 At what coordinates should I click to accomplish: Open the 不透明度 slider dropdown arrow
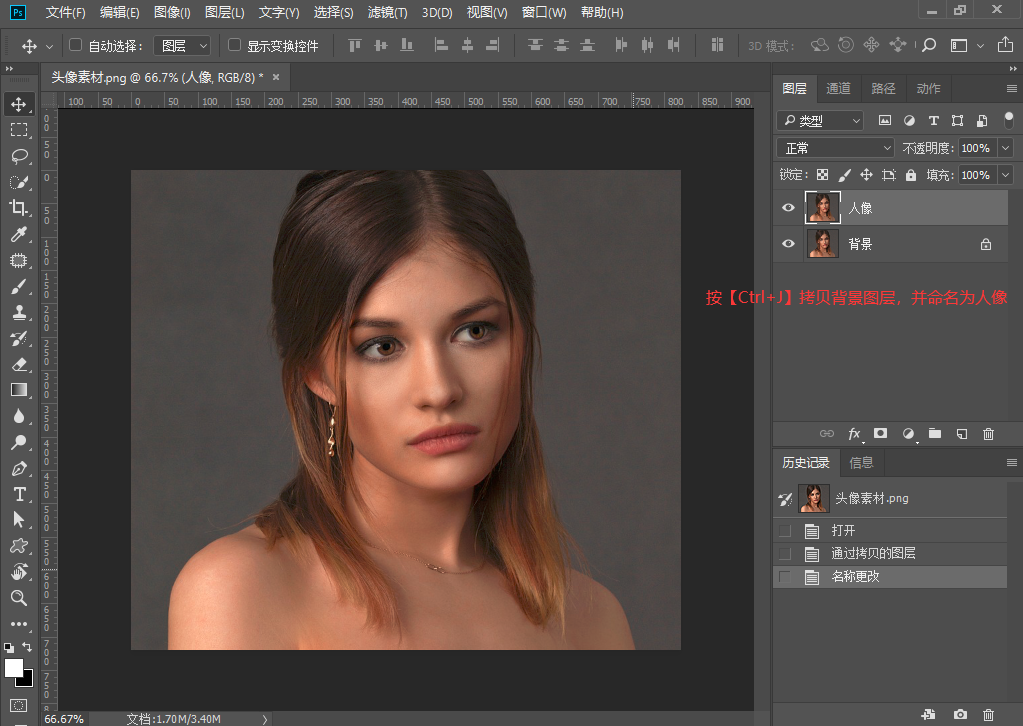[x=1005, y=148]
